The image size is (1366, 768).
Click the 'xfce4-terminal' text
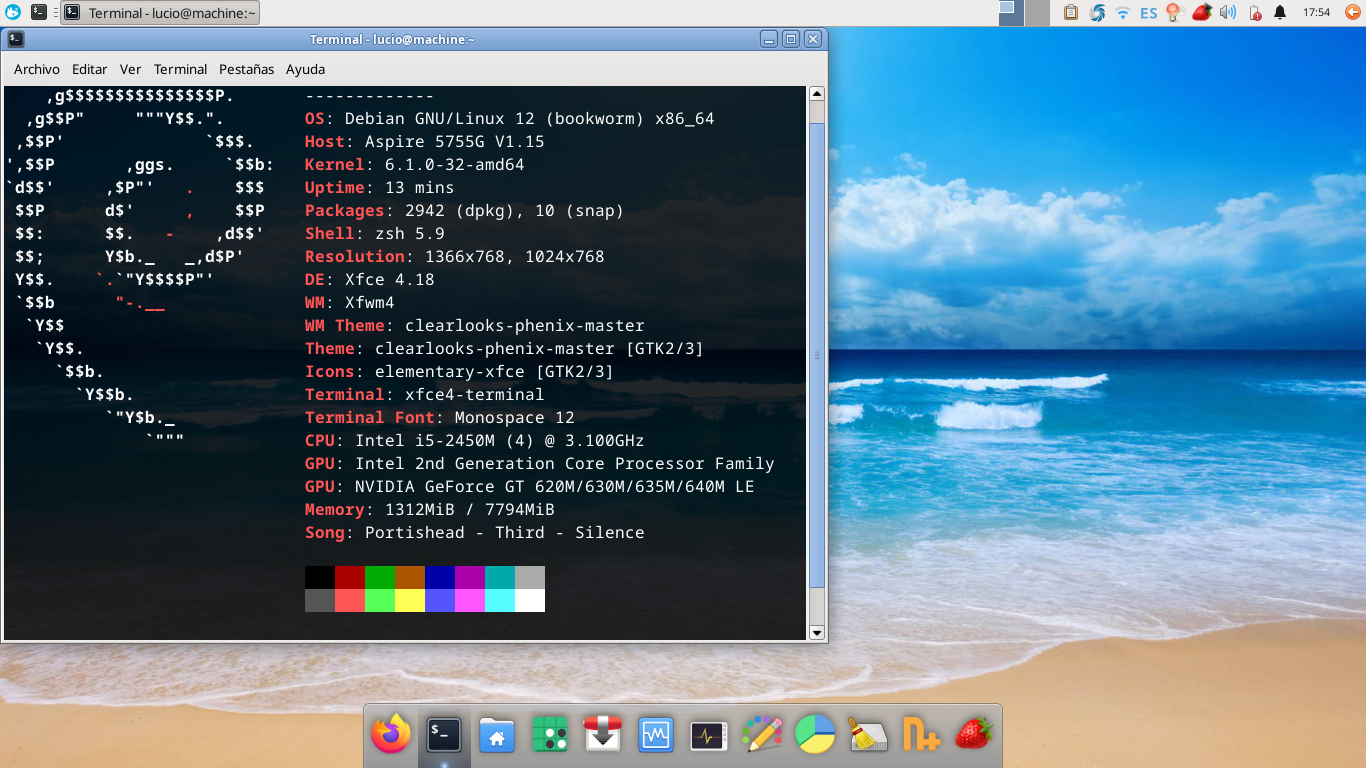tap(475, 394)
